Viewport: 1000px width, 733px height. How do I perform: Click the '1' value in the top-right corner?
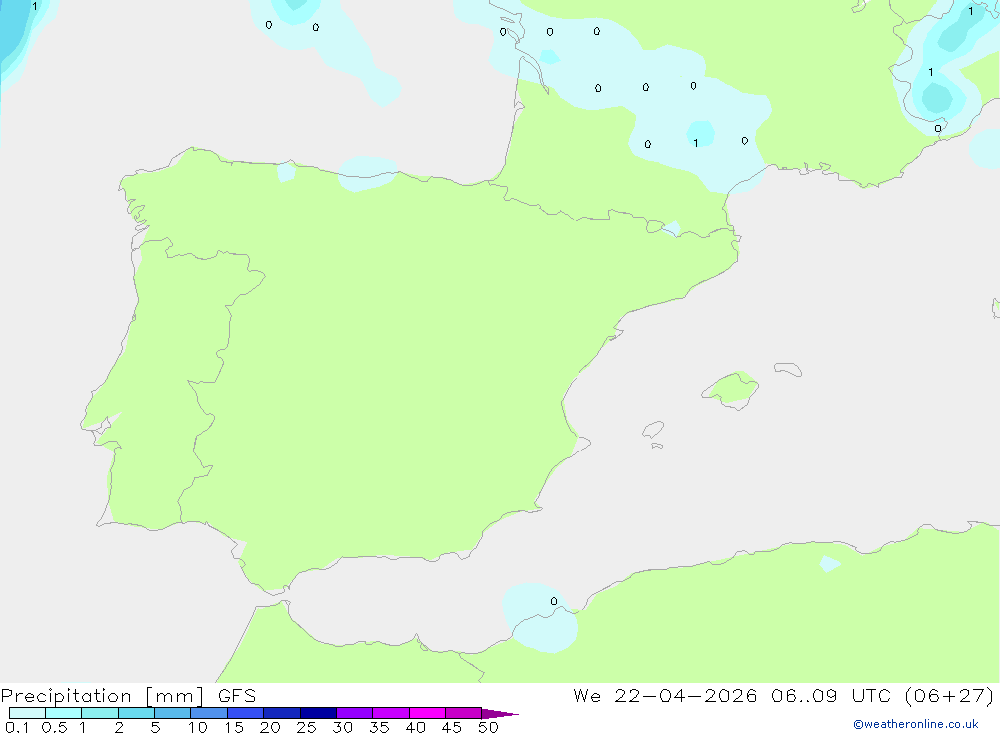[x=971, y=11]
